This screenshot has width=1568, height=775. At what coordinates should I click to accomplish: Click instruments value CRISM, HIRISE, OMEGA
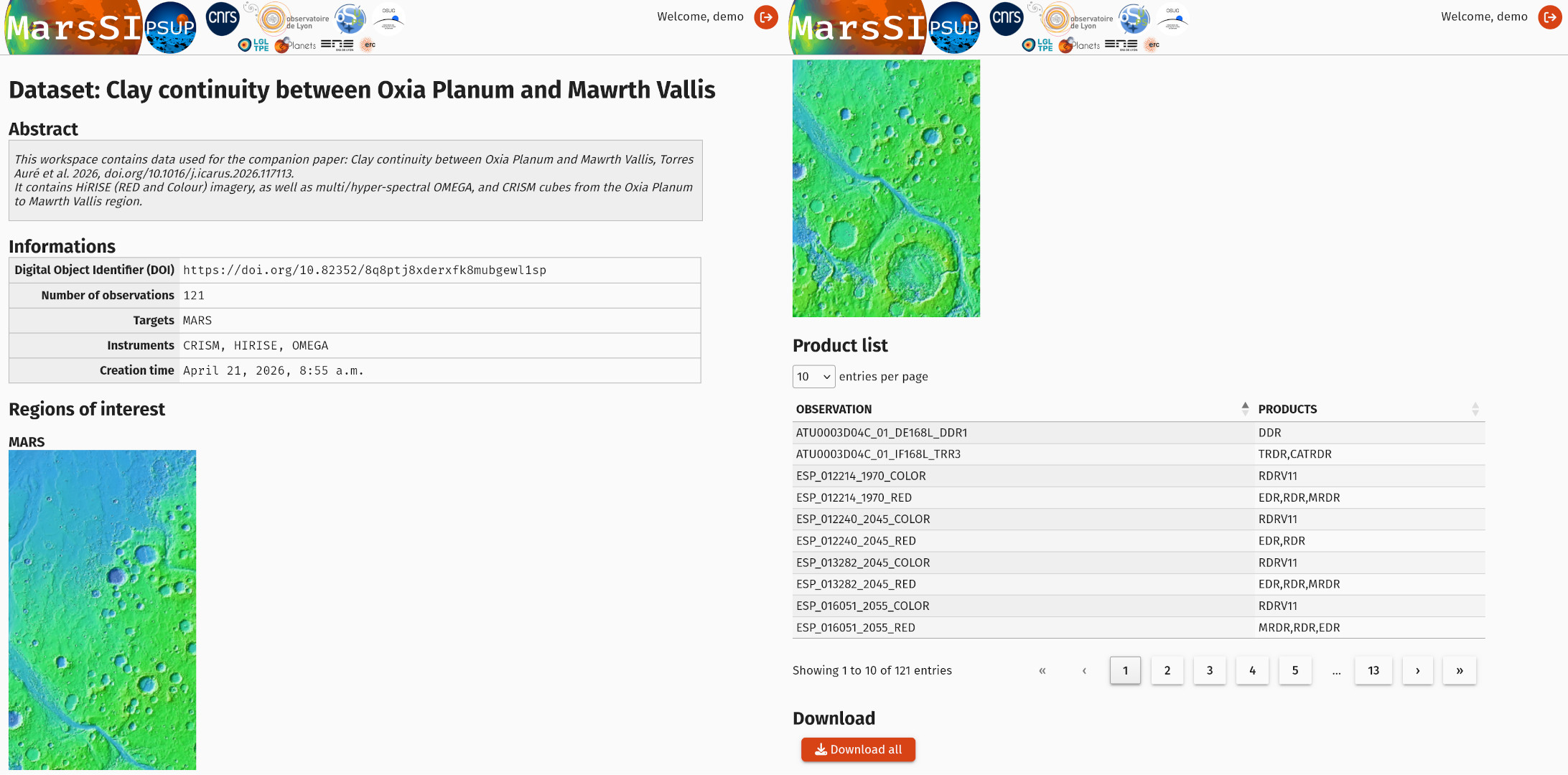[256, 346]
